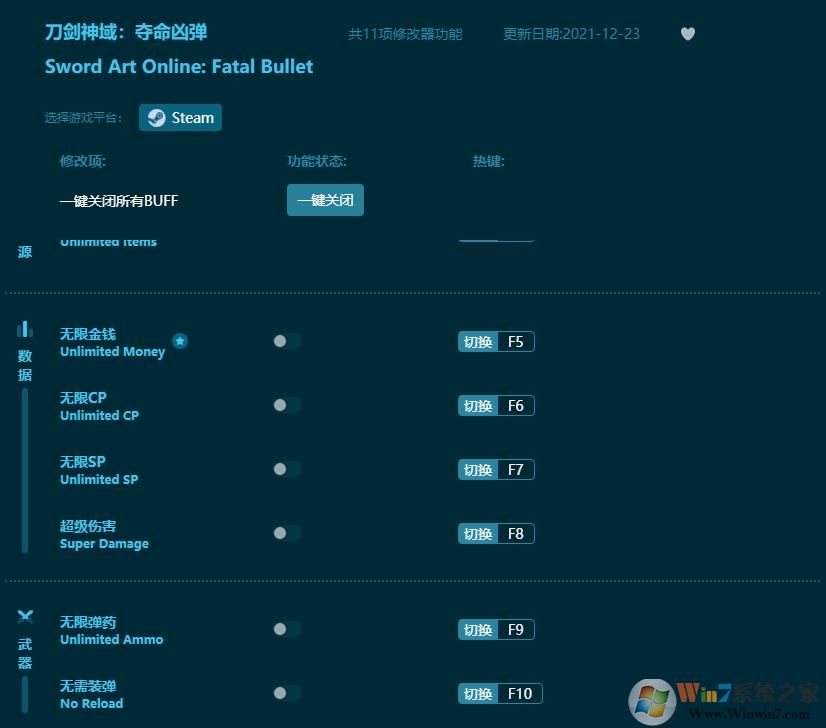This screenshot has height=728, width=826.
Task: Turn on the Unlimited SP switch
Action: tap(287, 469)
